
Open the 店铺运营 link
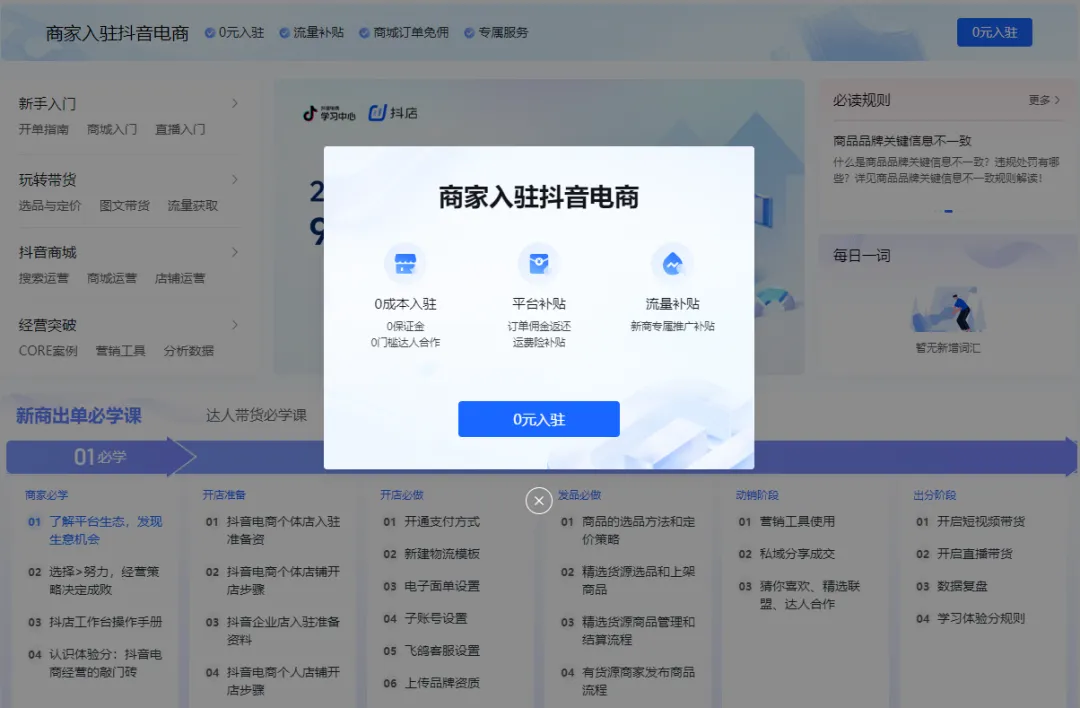click(180, 278)
